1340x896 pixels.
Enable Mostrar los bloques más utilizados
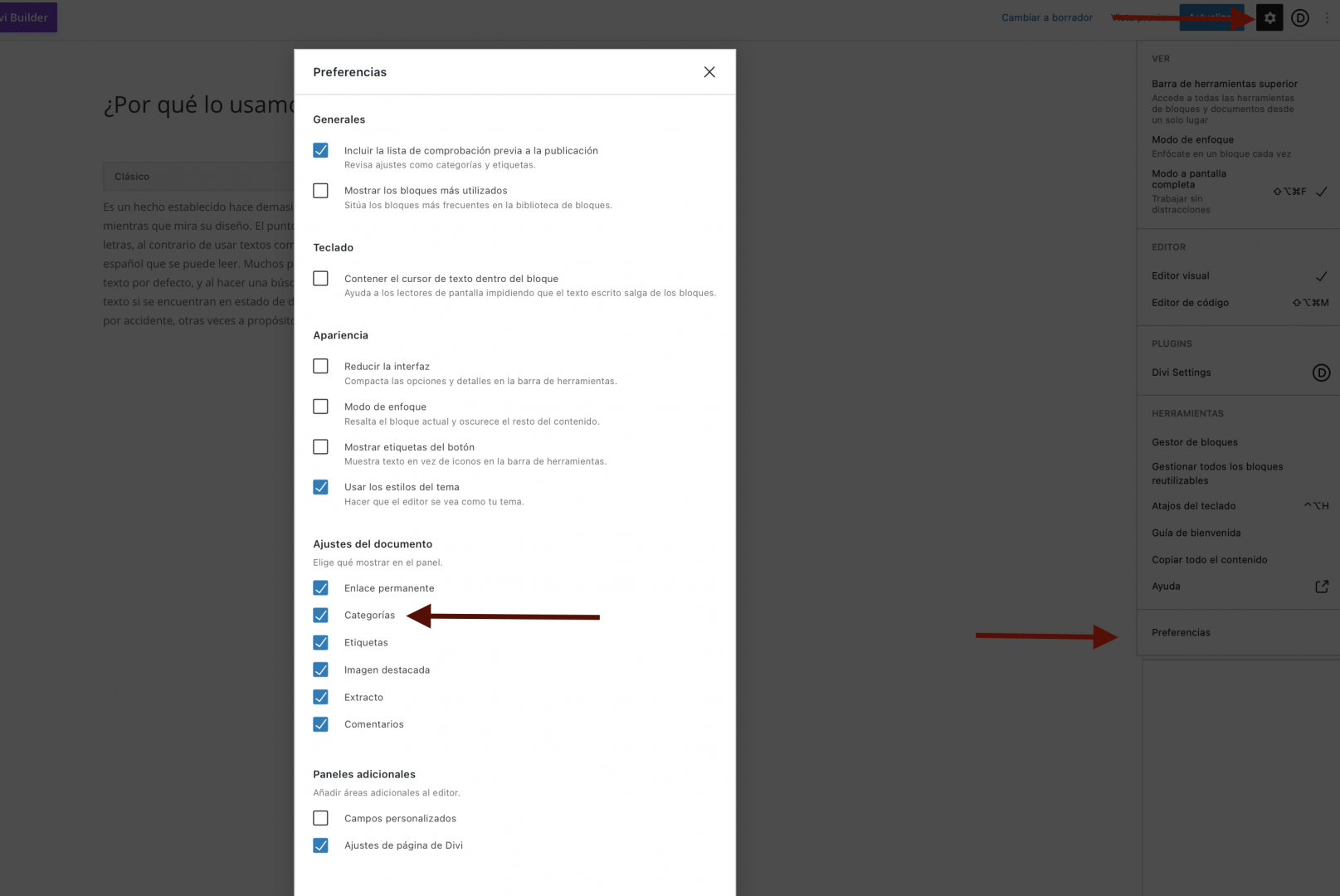tap(320, 191)
